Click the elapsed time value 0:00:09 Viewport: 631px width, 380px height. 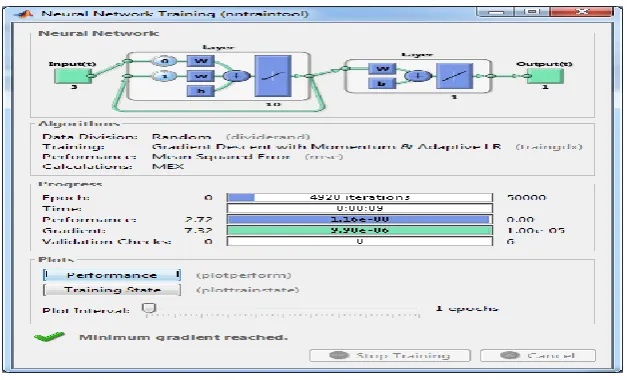(360, 208)
